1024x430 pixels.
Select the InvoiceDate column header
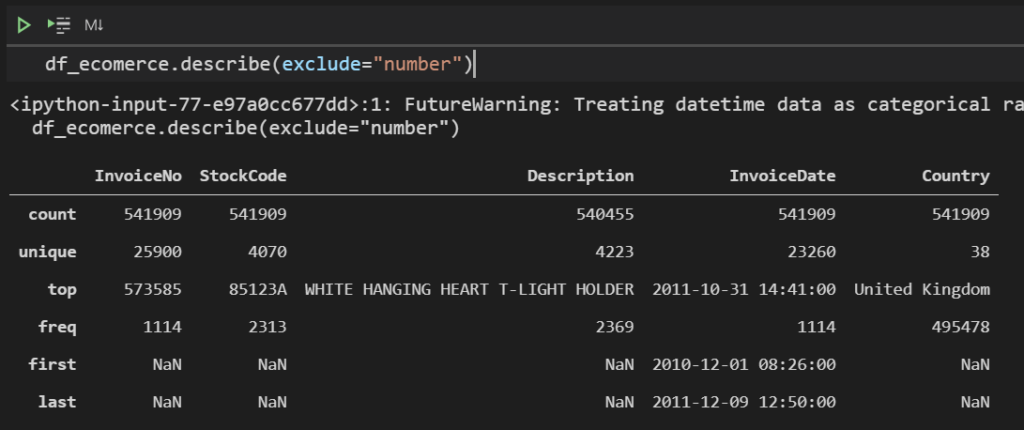pos(782,176)
